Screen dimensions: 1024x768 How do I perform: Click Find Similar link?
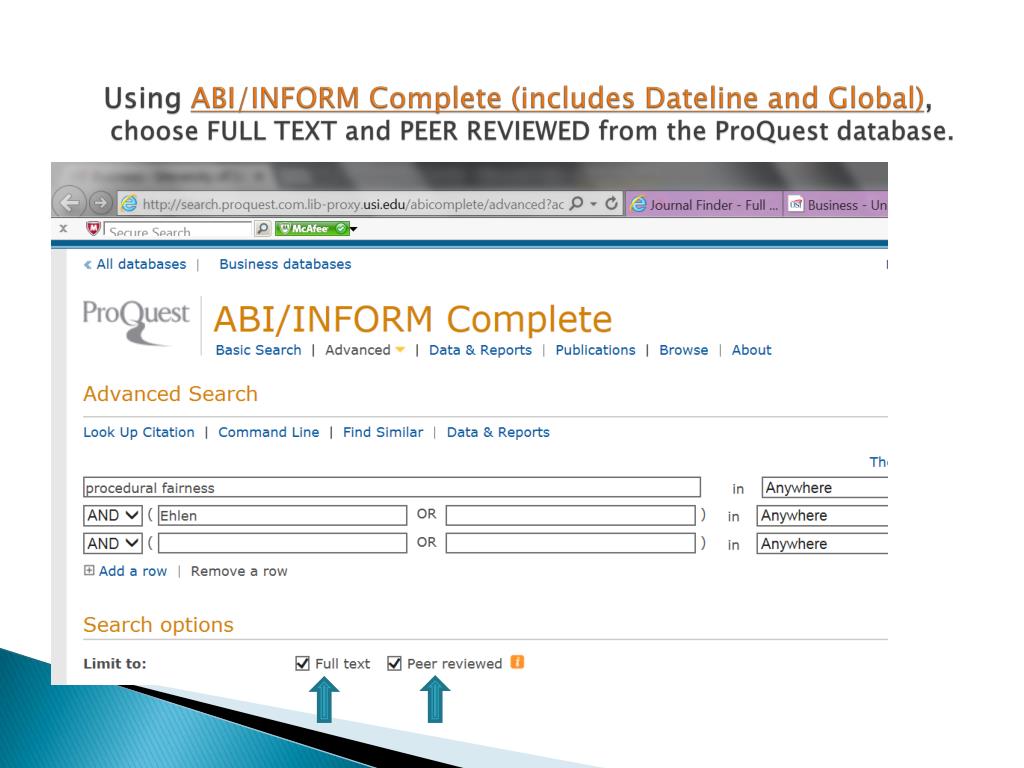pyautogui.click(x=383, y=432)
